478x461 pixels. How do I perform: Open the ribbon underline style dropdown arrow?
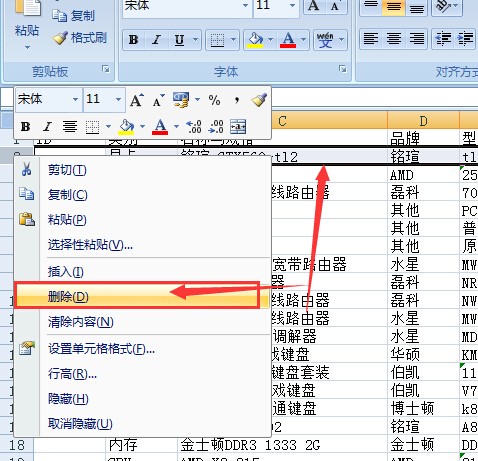(196, 40)
